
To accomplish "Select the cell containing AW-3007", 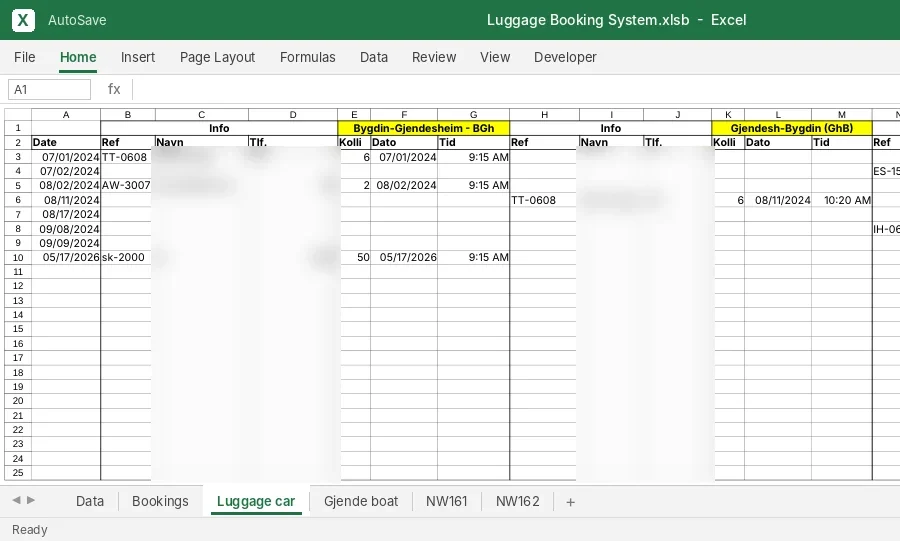I will pyautogui.click(x=128, y=185).
